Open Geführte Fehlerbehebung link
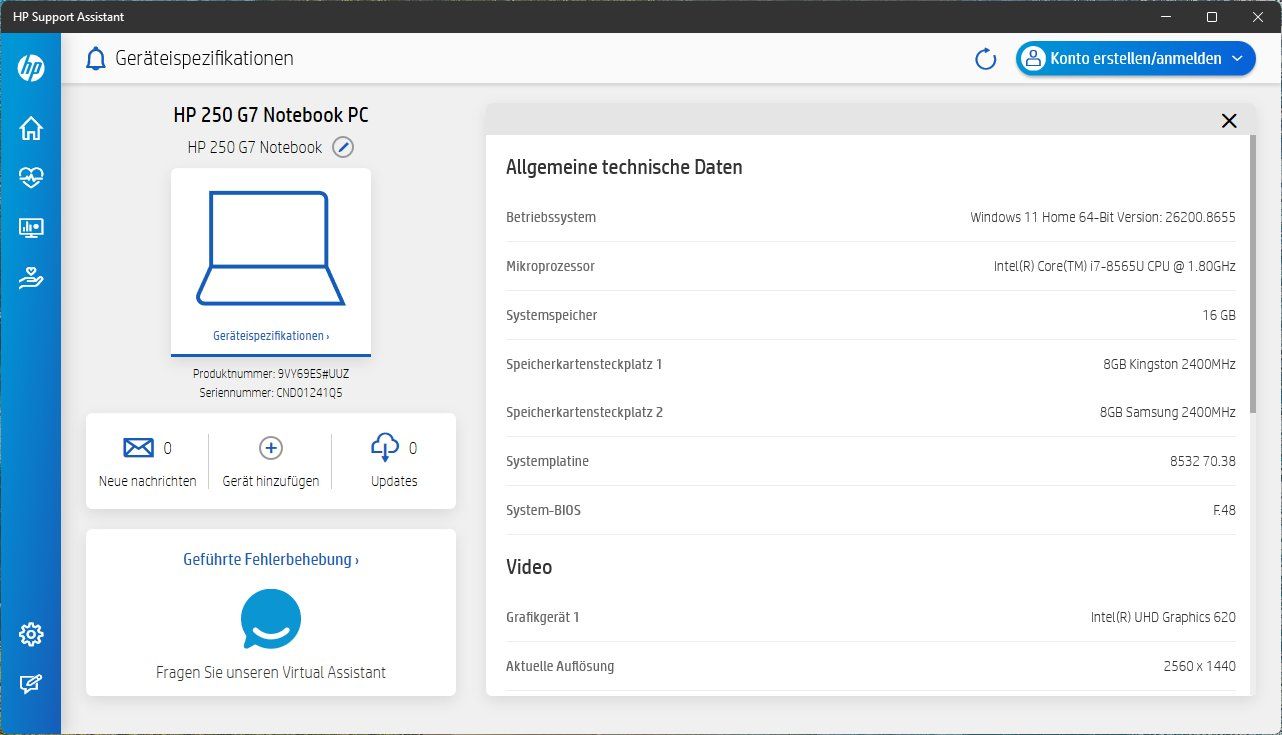Image resolution: width=1282 pixels, height=735 pixels. point(271,560)
